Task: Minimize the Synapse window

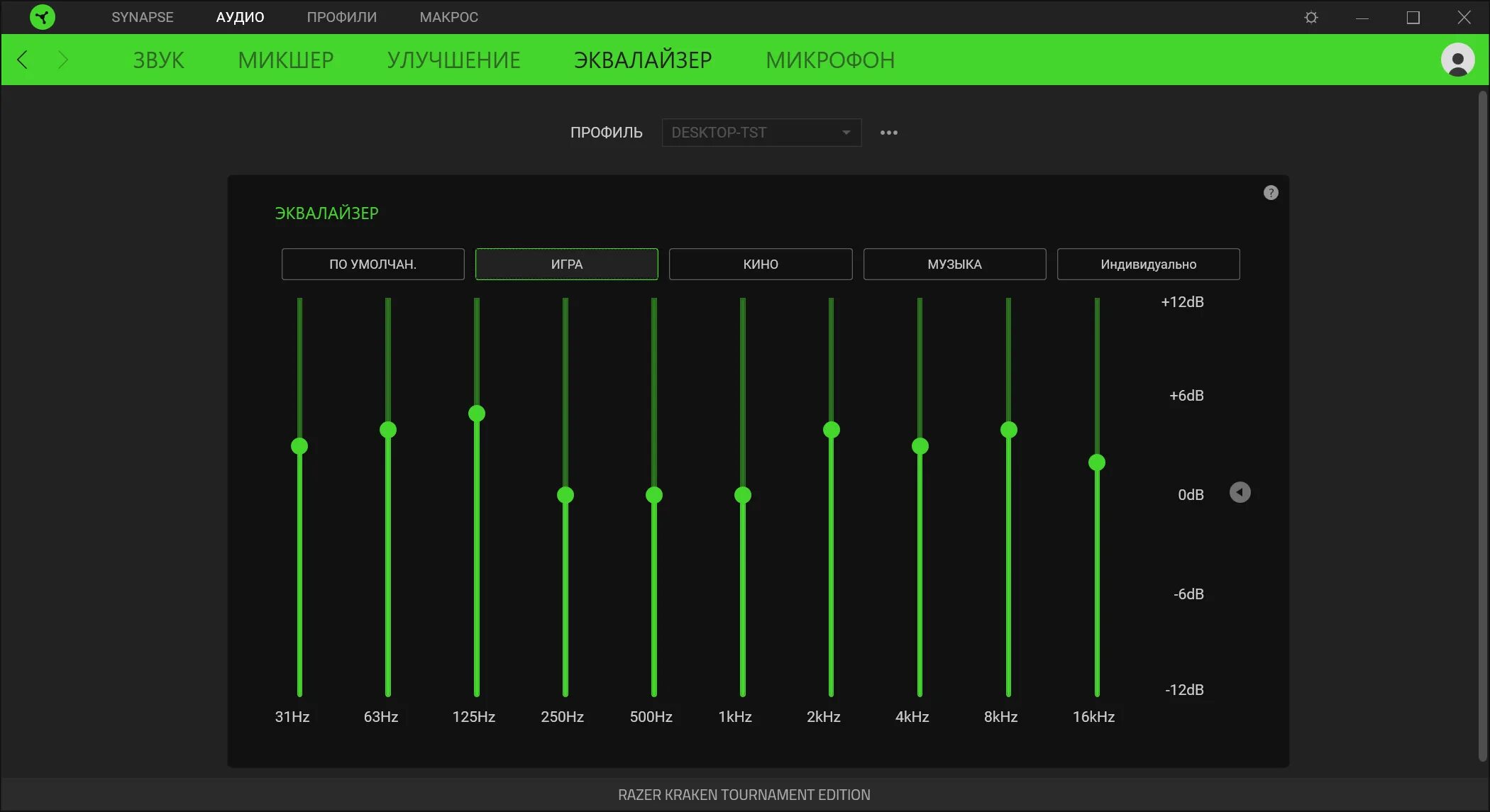Action: pos(1362,17)
